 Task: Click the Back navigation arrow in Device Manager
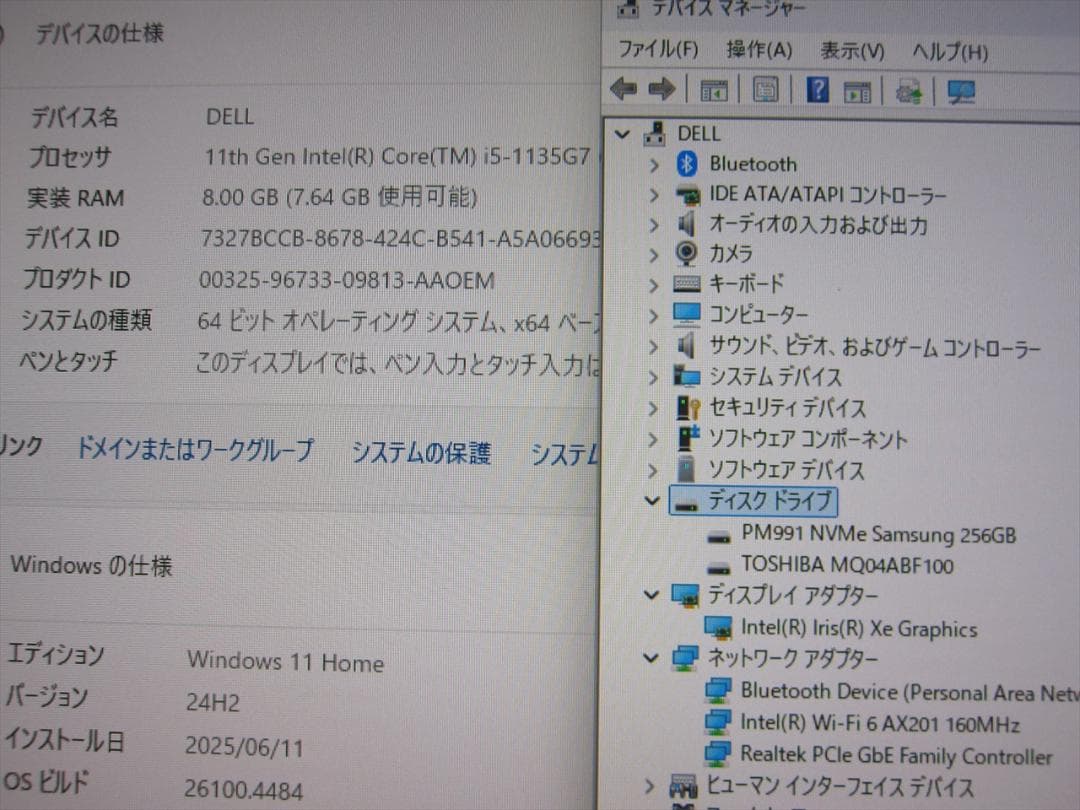[623, 90]
